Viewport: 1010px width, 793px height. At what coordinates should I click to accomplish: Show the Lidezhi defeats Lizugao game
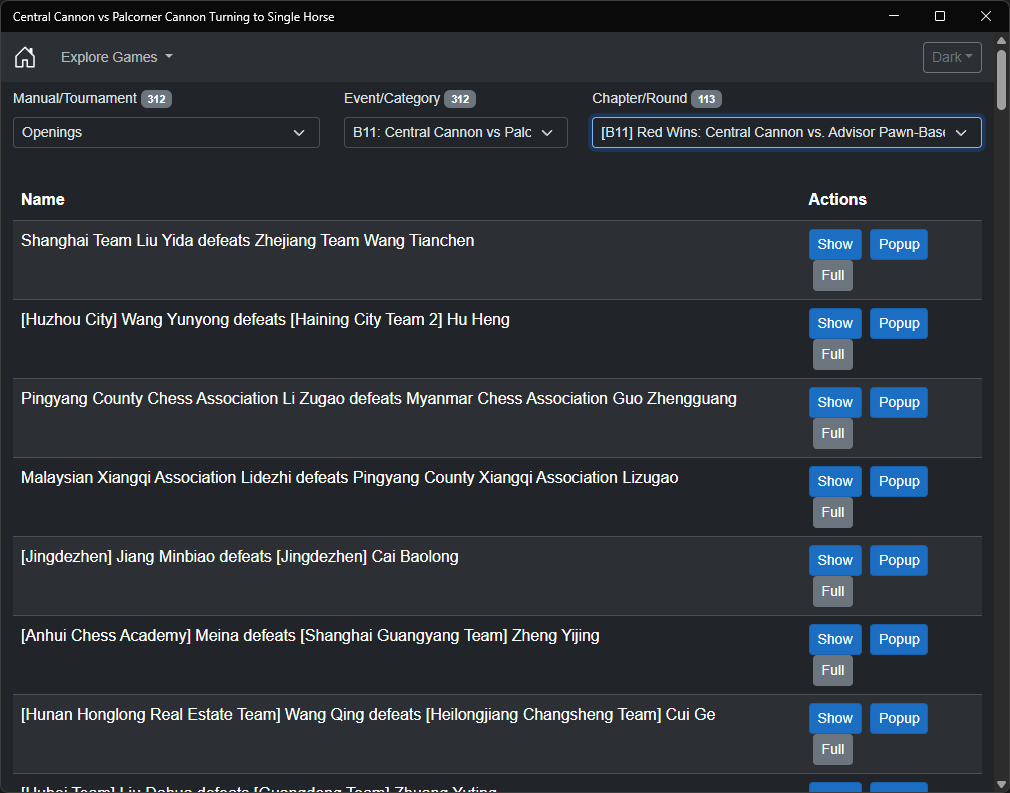point(835,481)
